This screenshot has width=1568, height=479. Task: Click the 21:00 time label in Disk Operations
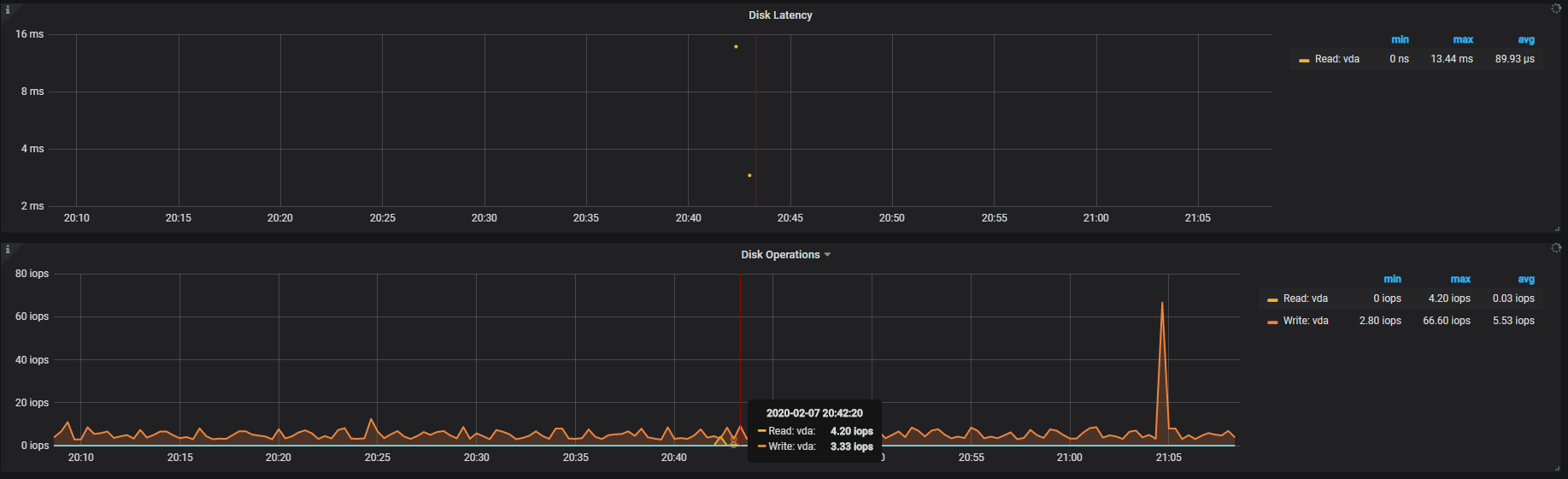1069,458
